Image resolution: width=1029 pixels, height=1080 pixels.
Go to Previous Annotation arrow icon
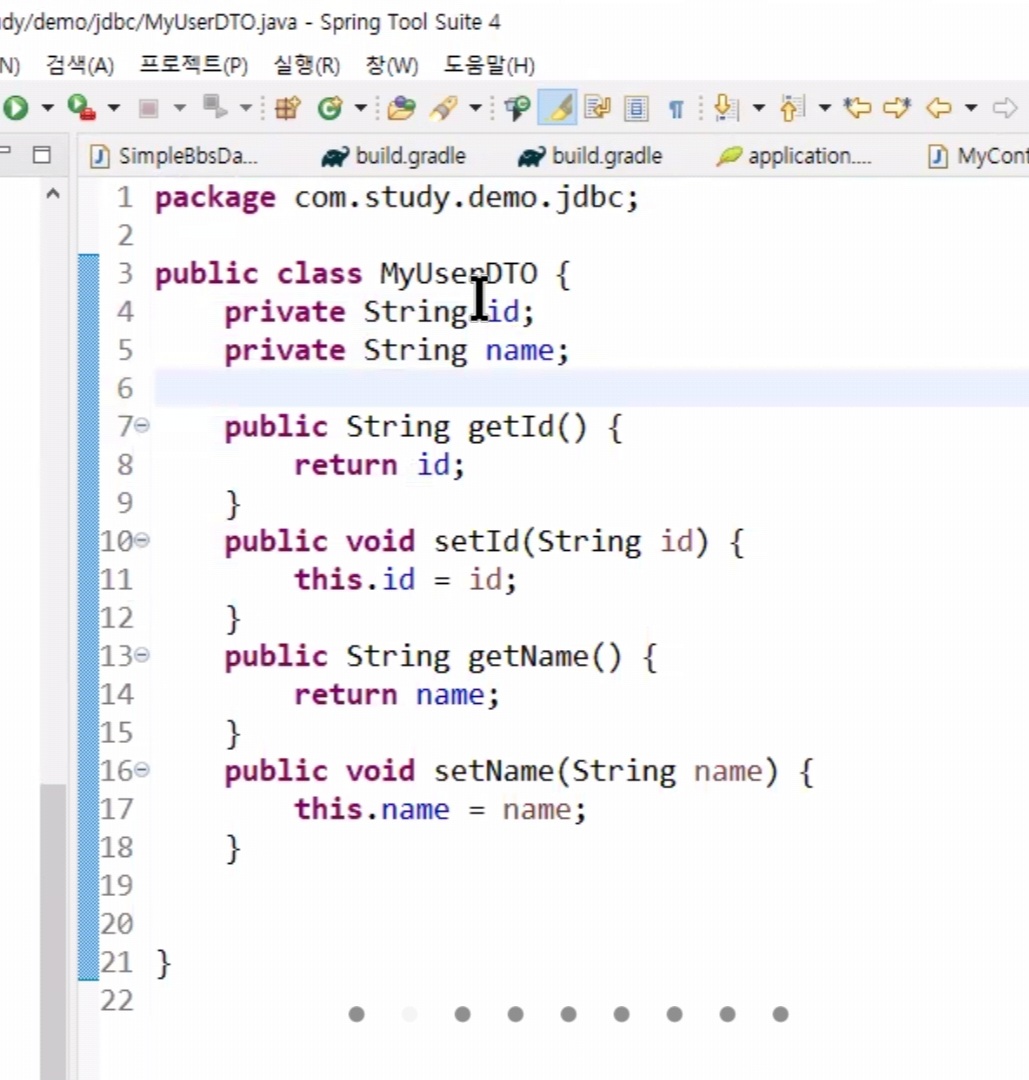[x=792, y=108]
